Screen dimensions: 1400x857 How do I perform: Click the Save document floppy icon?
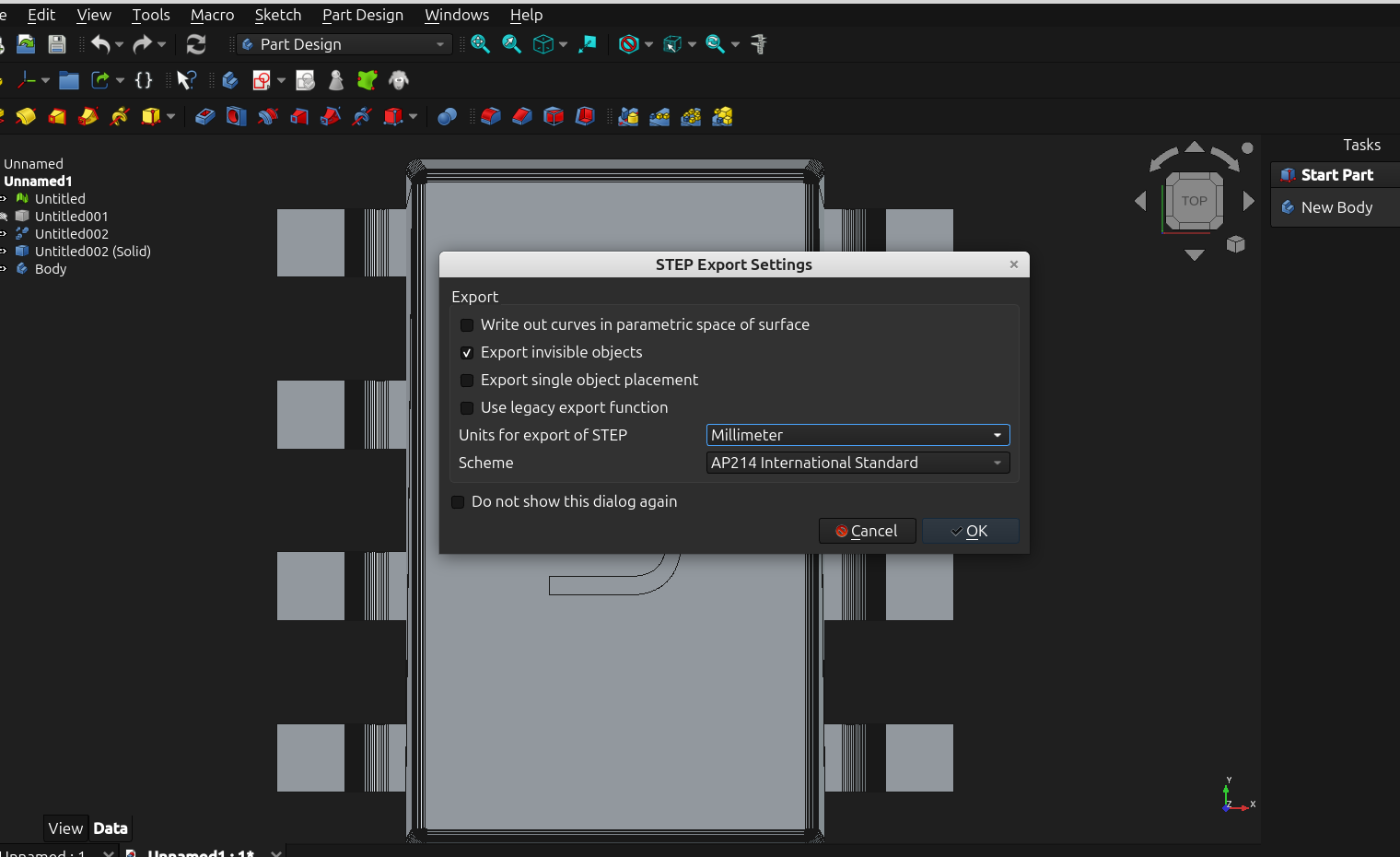click(57, 44)
